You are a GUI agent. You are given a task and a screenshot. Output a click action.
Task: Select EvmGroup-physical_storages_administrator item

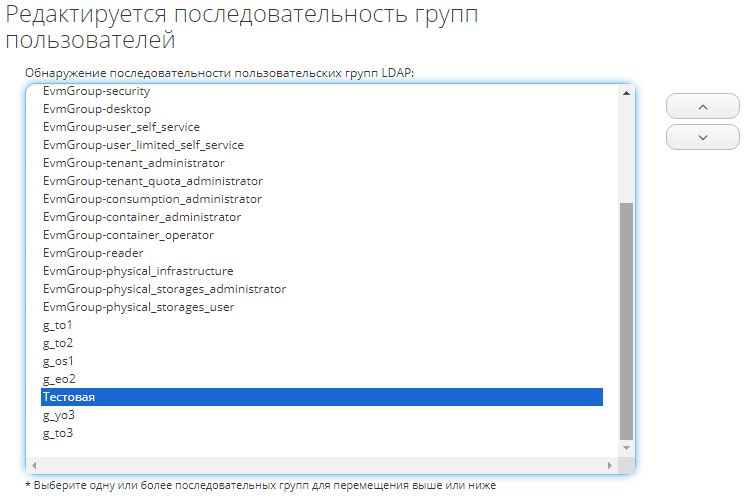click(x=164, y=289)
